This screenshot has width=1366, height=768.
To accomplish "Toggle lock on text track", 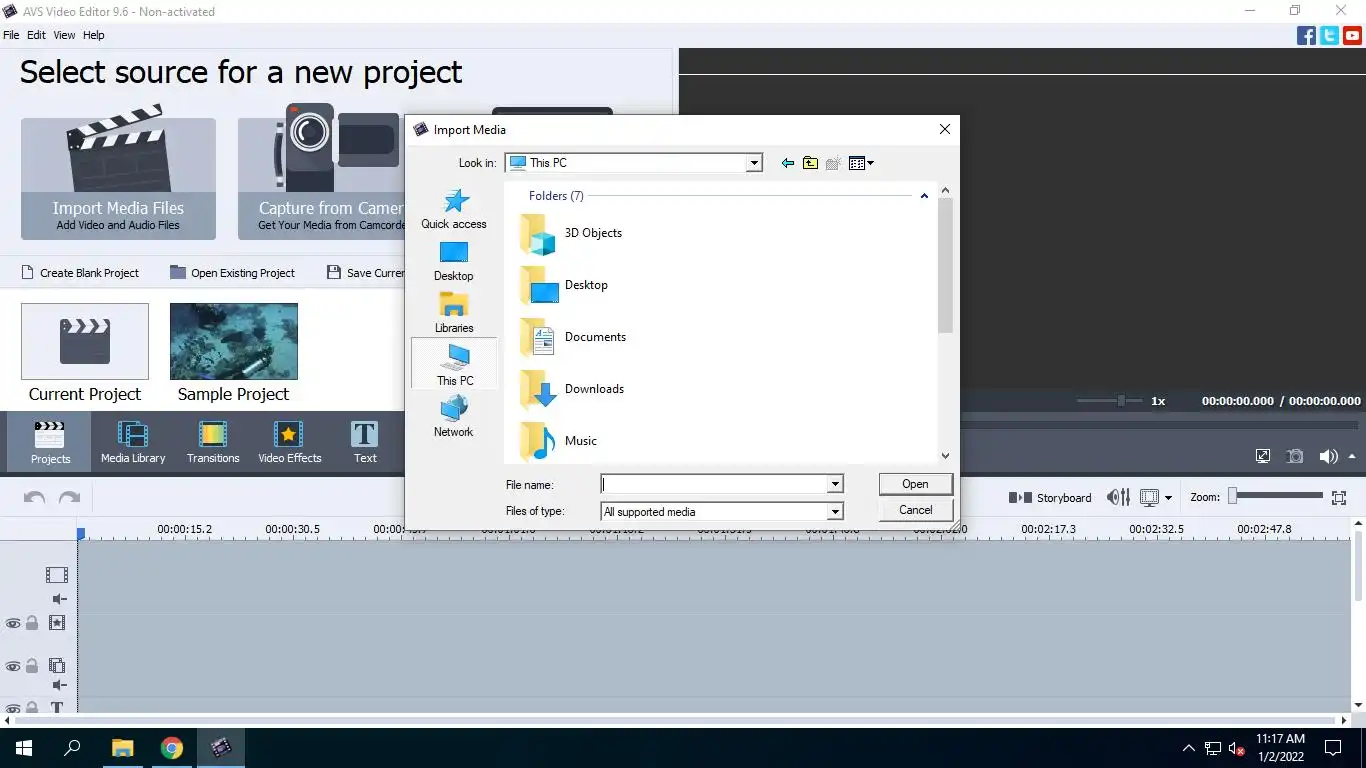I will click(x=32, y=708).
